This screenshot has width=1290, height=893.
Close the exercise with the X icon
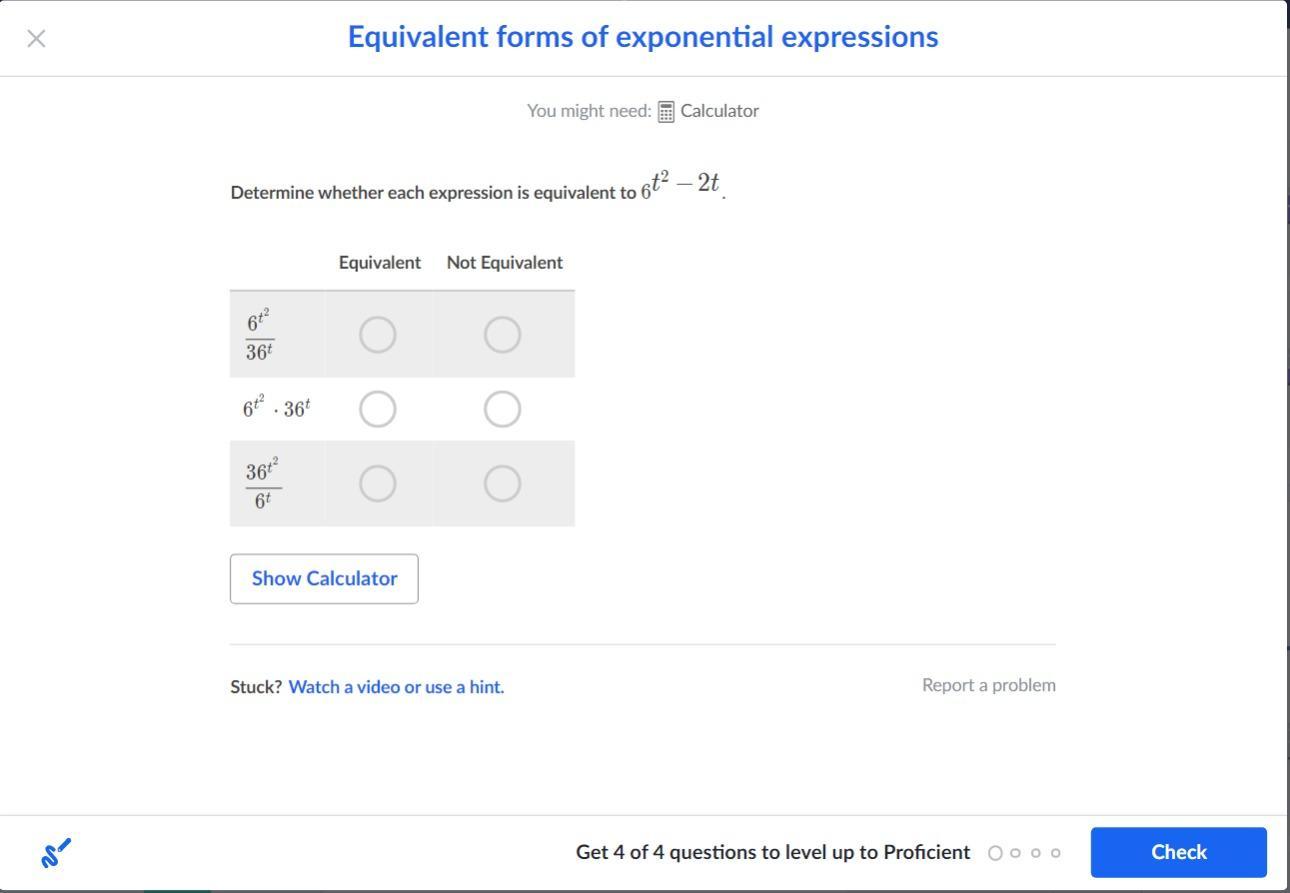[x=36, y=39]
